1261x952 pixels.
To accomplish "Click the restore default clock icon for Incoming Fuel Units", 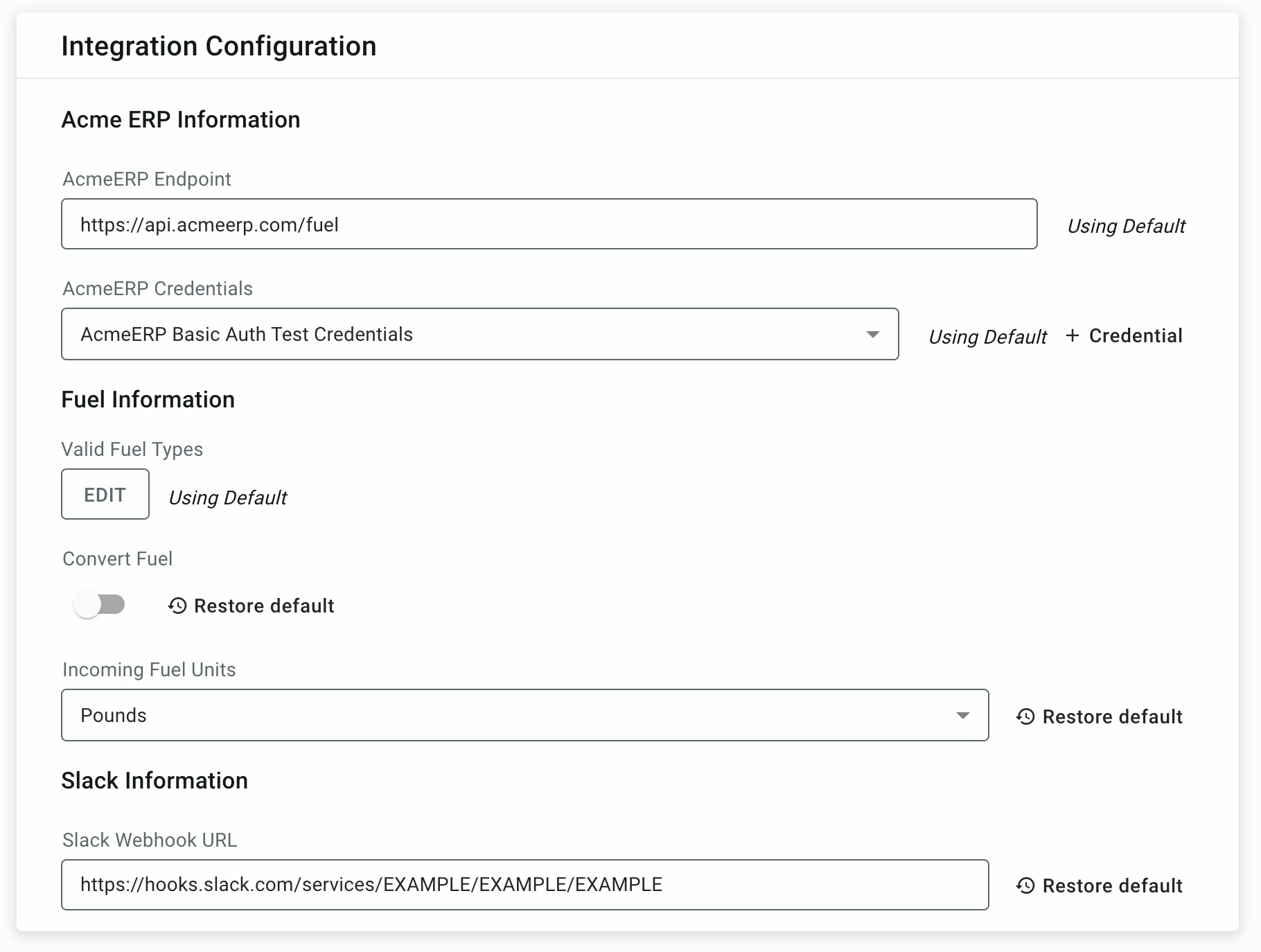I will (x=1025, y=716).
